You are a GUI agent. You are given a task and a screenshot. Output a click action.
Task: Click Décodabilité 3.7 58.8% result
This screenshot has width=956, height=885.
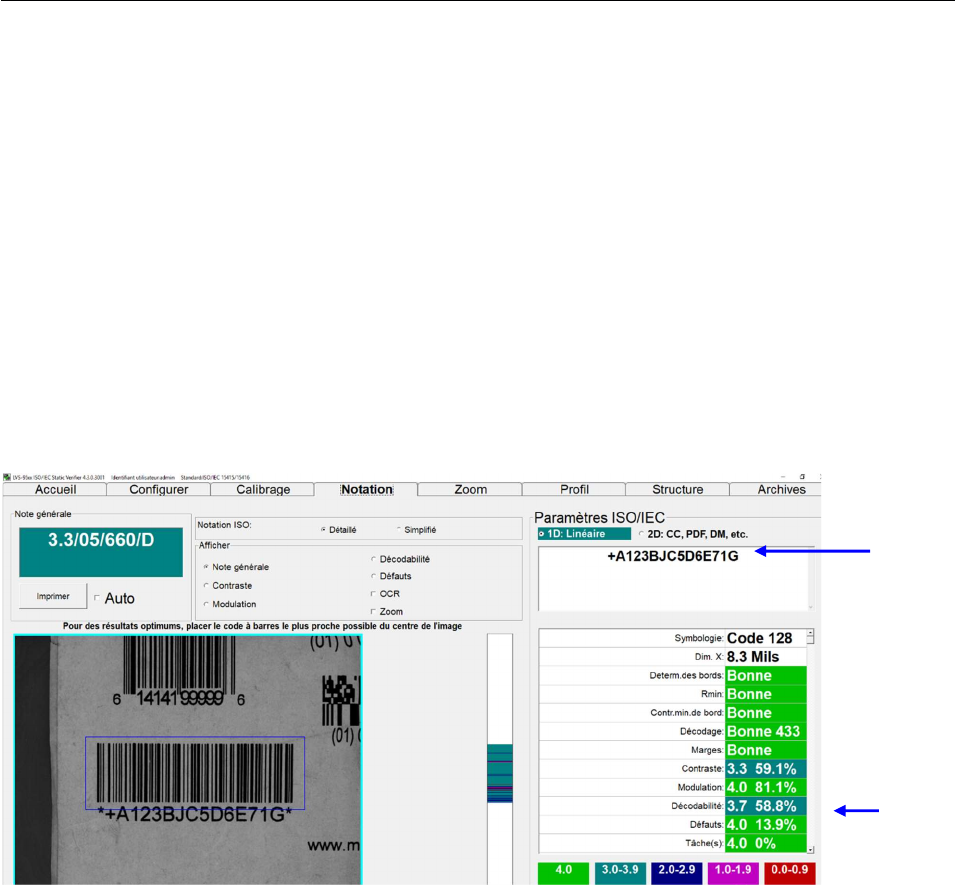pos(765,806)
